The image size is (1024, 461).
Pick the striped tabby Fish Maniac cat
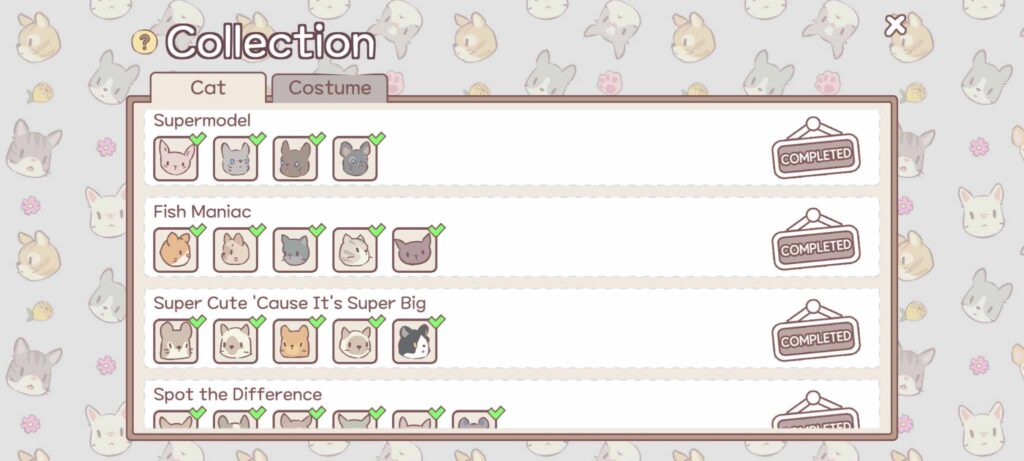(x=355, y=250)
